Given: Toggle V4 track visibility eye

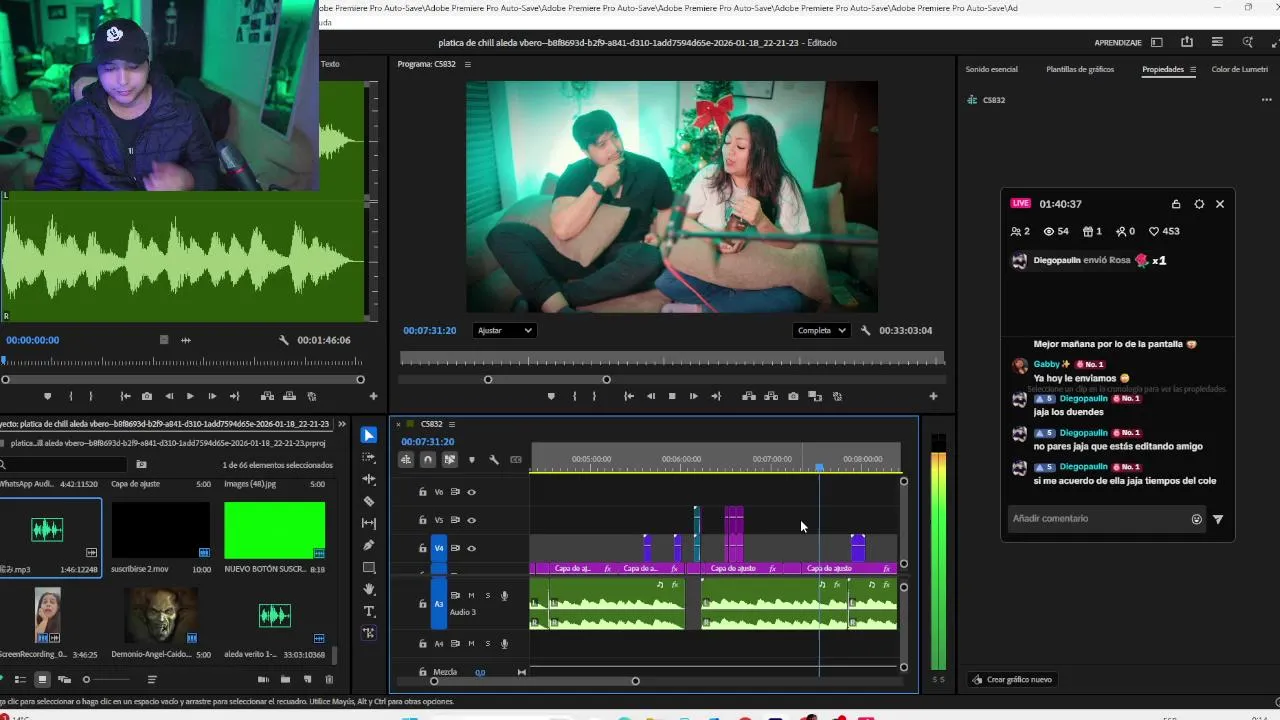Looking at the screenshot, I should point(472,548).
